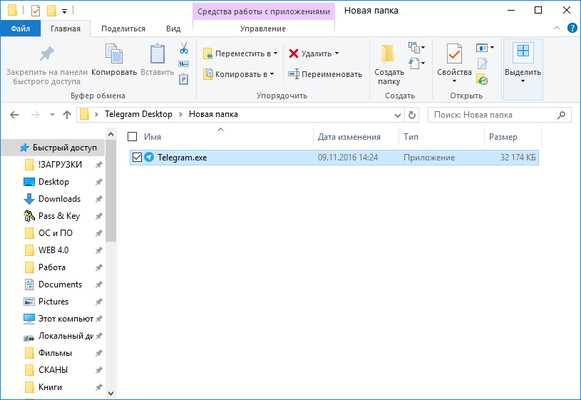
Task: Switch to the View tab
Action: click(x=173, y=29)
